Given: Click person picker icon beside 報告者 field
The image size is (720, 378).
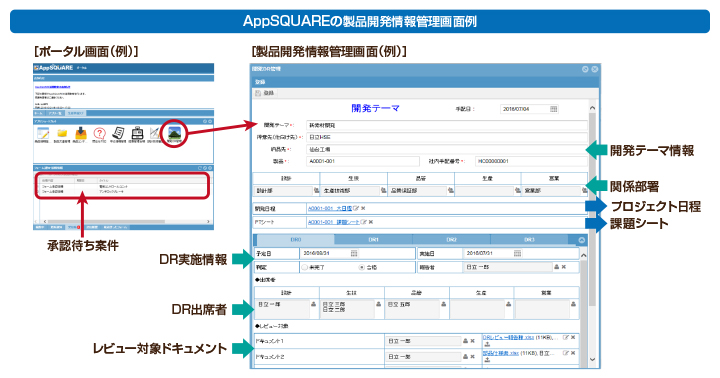Looking at the screenshot, I should point(557,267).
